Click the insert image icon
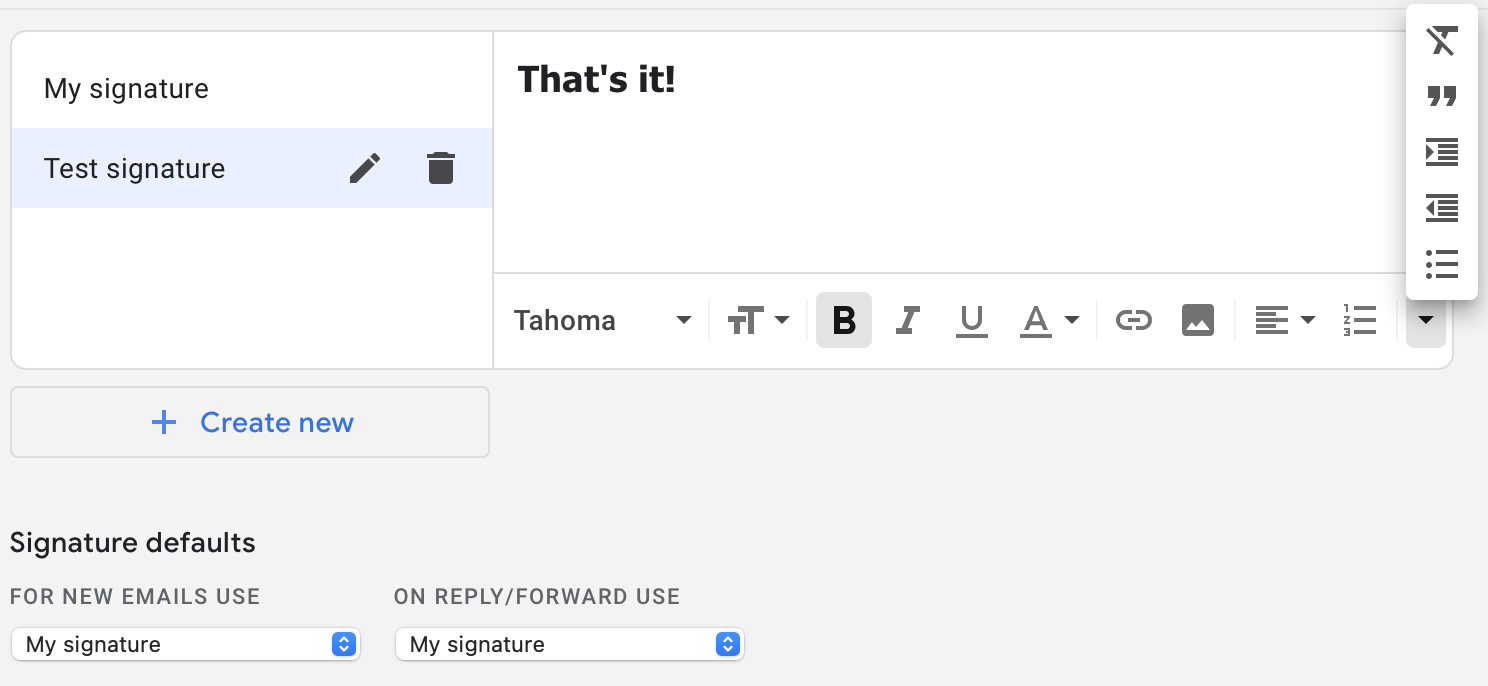 [x=1198, y=320]
